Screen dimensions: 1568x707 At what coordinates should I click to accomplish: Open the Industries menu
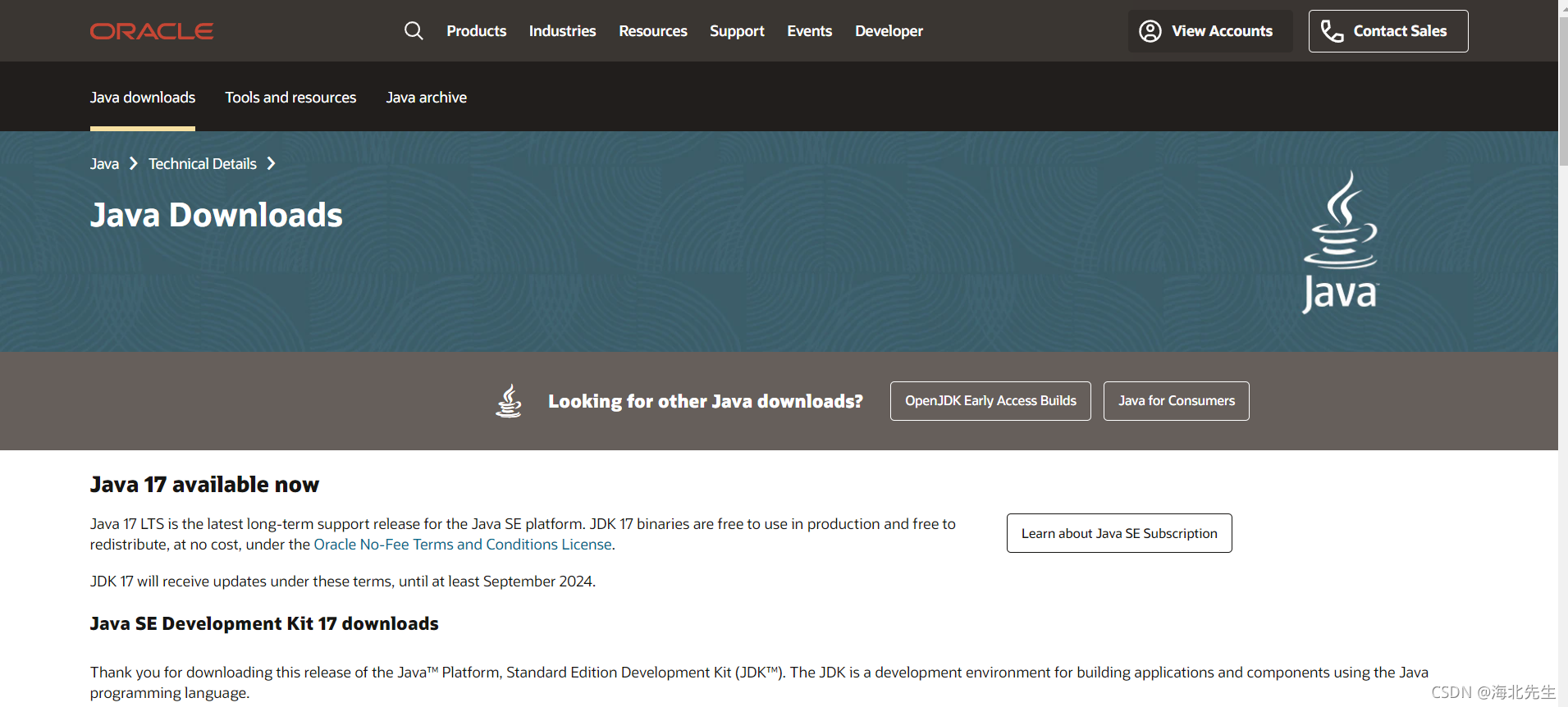[x=562, y=31]
